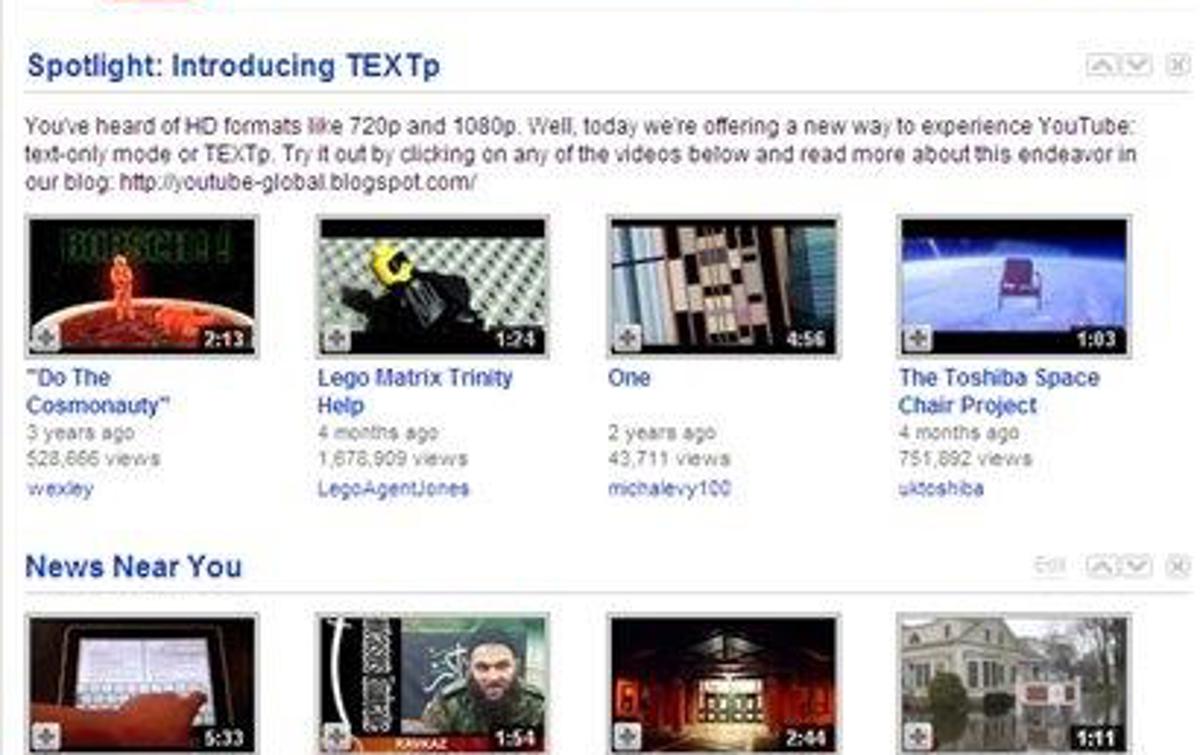Move the News Near You section up
Viewport: 1200px width, 755px height.
pos(1102,567)
